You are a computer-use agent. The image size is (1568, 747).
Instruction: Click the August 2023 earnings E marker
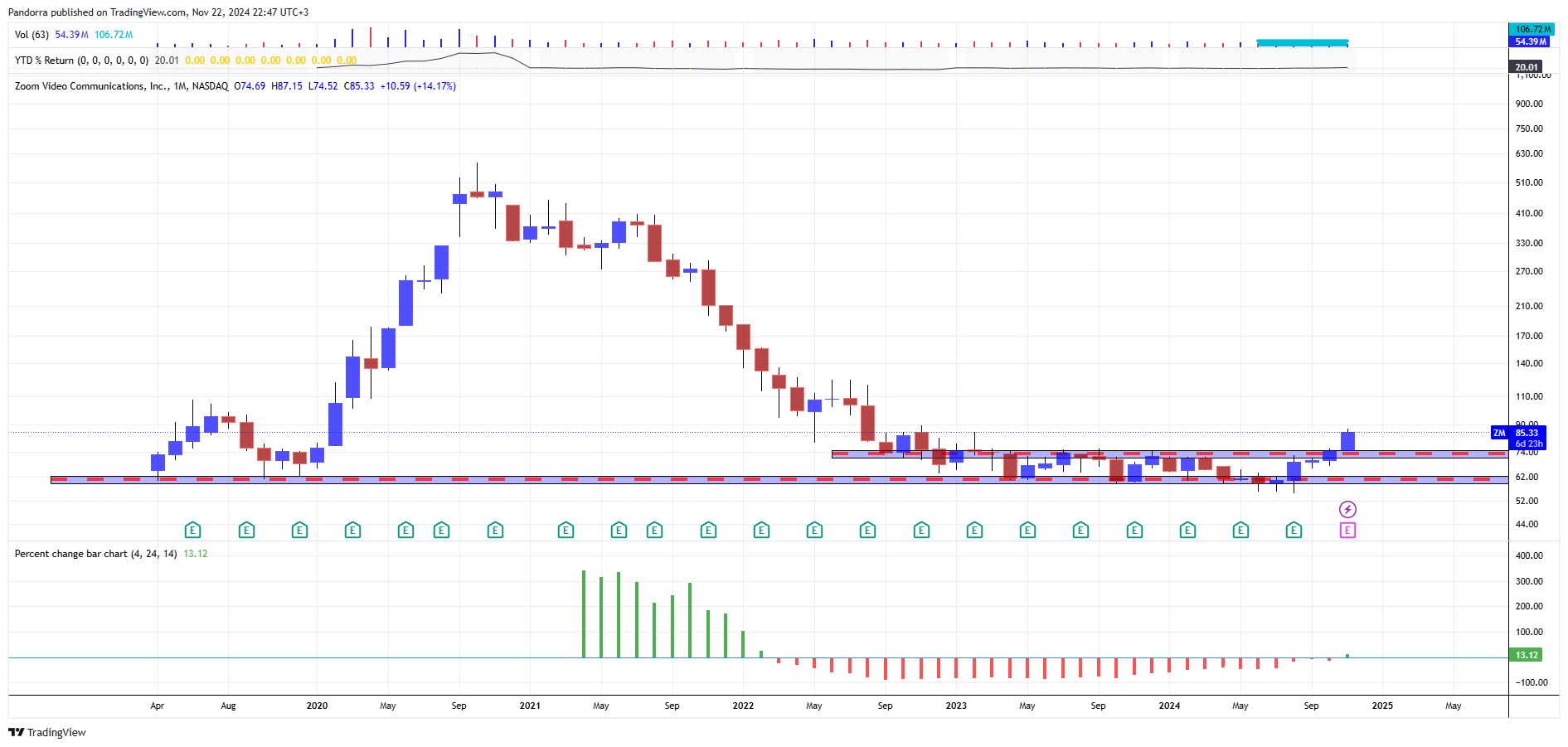tap(1080, 530)
